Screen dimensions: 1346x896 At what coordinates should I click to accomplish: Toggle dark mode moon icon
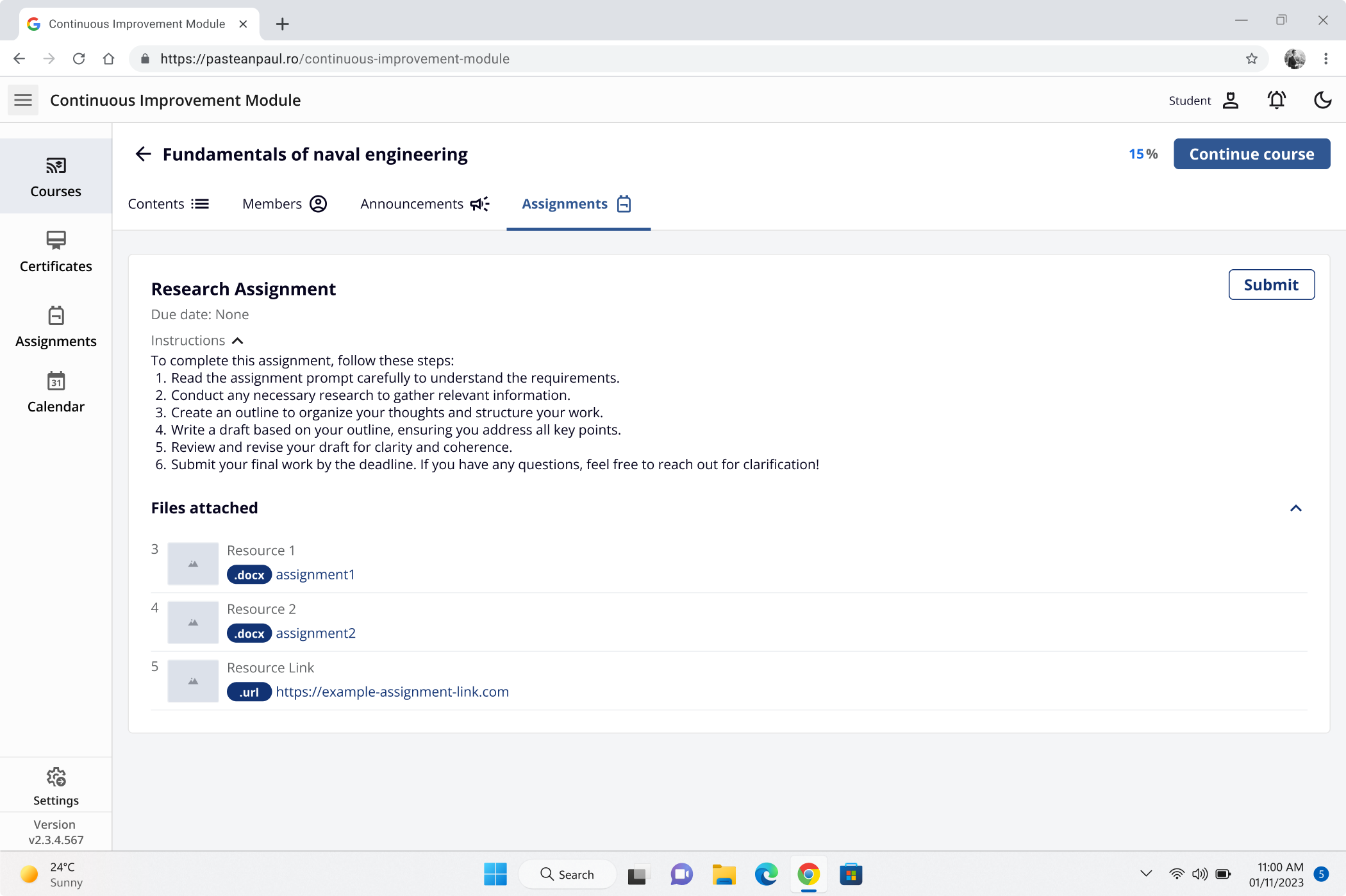(x=1322, y=100)
